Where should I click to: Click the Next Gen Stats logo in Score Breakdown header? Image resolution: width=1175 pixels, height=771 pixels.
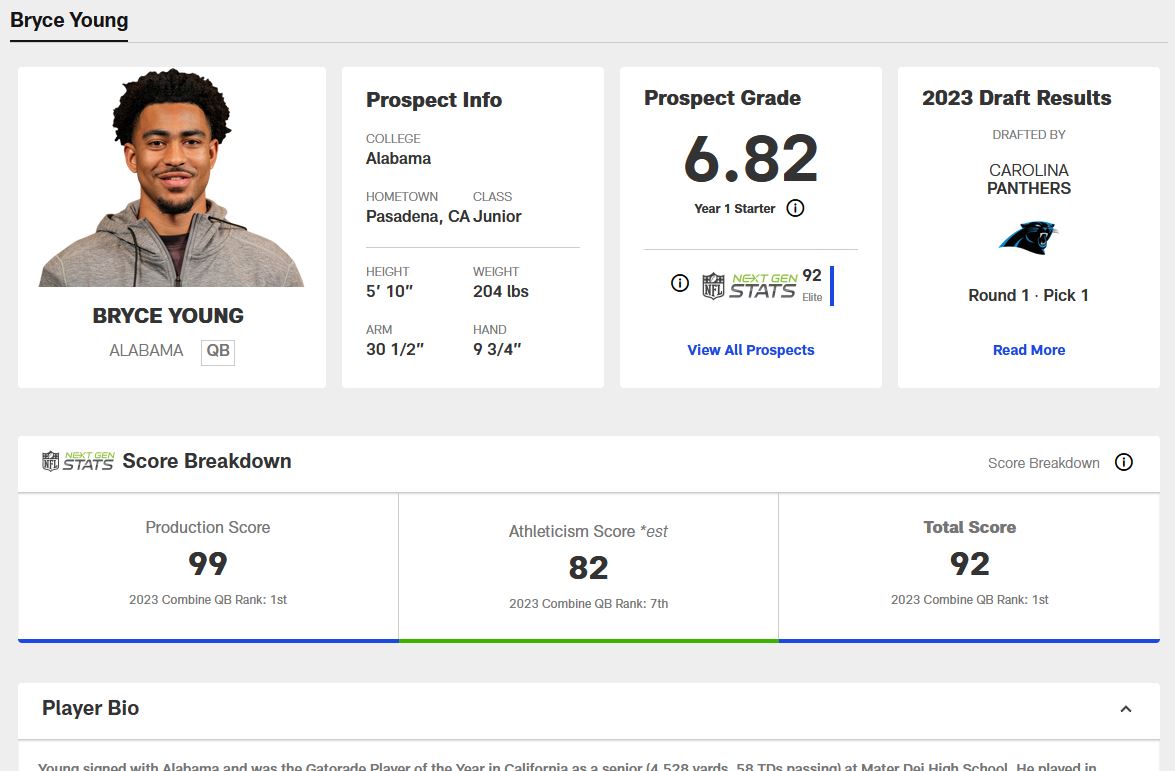point(78,461)
